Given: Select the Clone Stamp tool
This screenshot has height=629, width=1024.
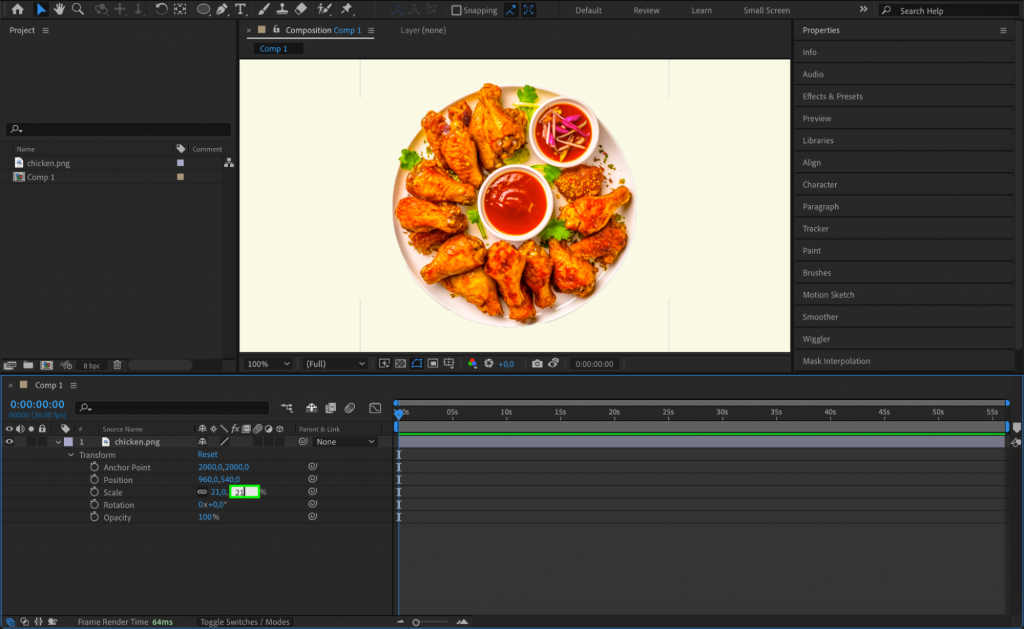Looking at the screenshot, I should pyautogui.click(x=282, y=10).
